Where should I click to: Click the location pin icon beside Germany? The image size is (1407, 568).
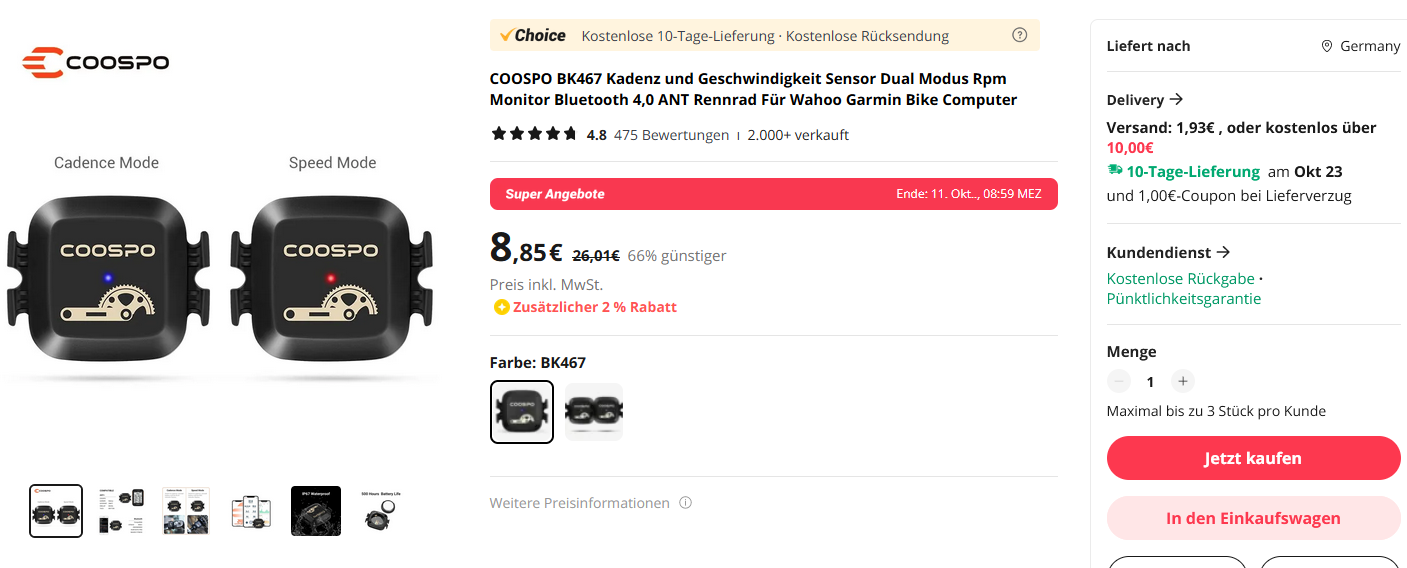click(1327, 46)
